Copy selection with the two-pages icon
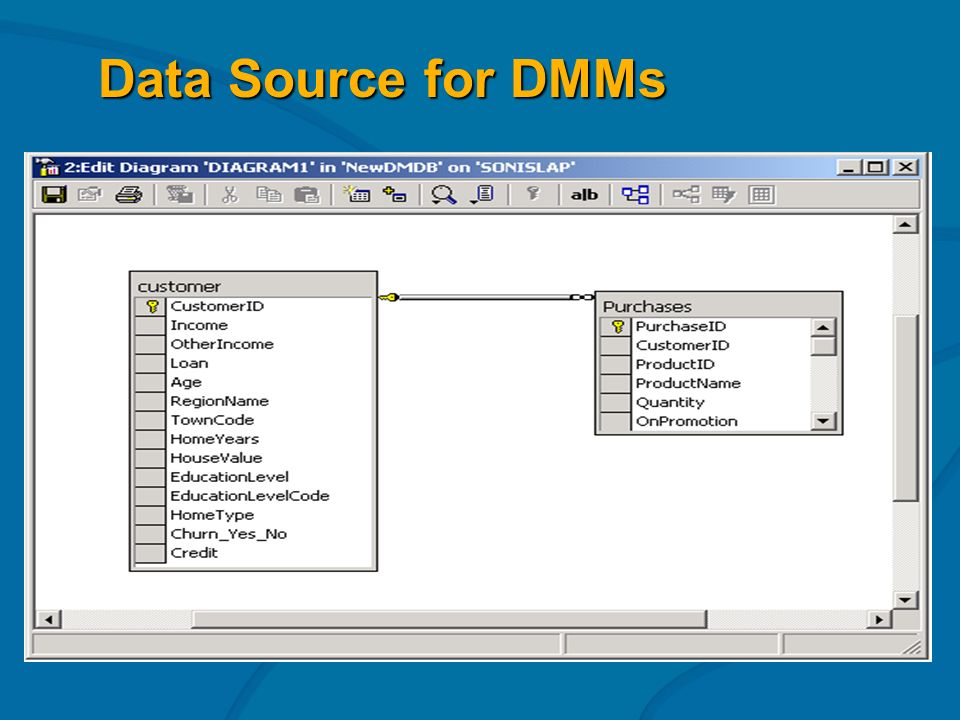960x720 pixels. pos(269,195)
